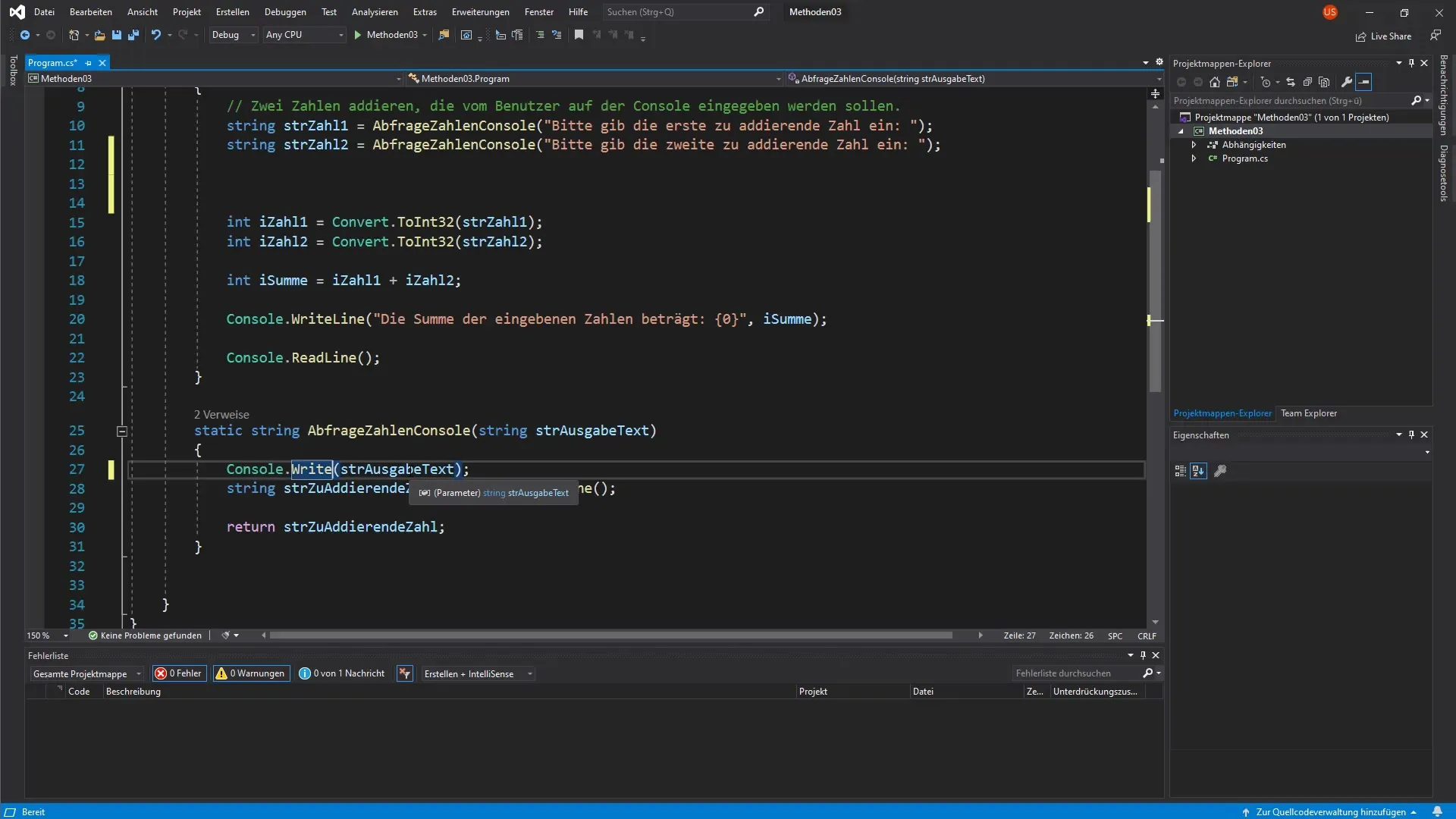Start debugging Methoden03 with green play button

358,35
